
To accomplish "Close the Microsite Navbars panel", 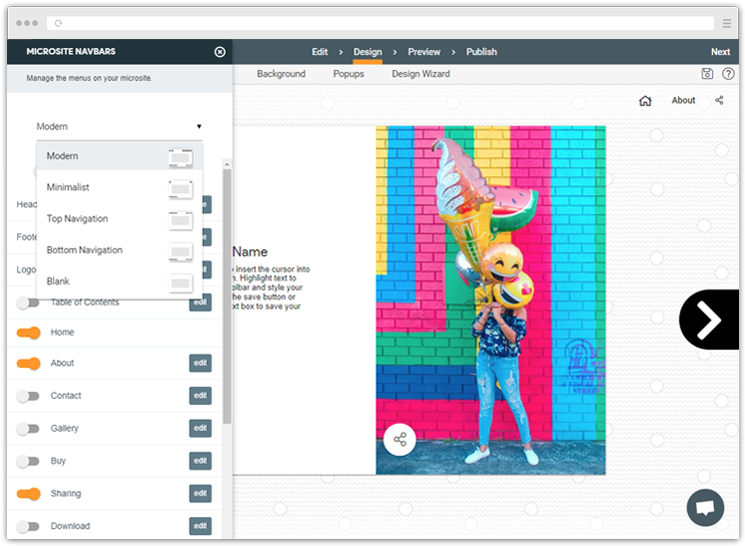I will (220, 52).
